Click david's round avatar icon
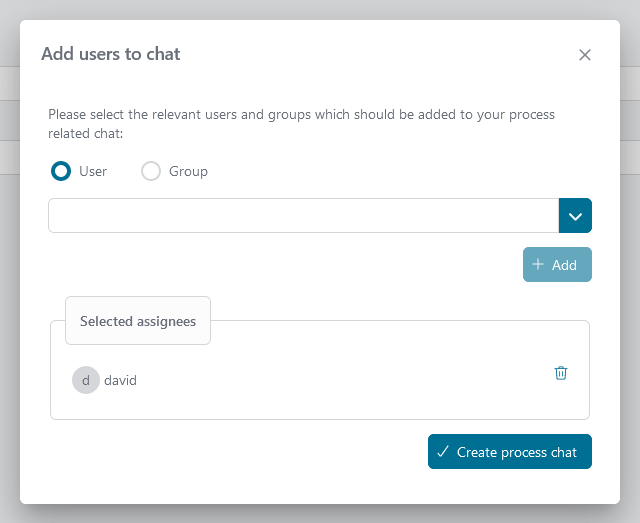 click(x=86, y=380)
